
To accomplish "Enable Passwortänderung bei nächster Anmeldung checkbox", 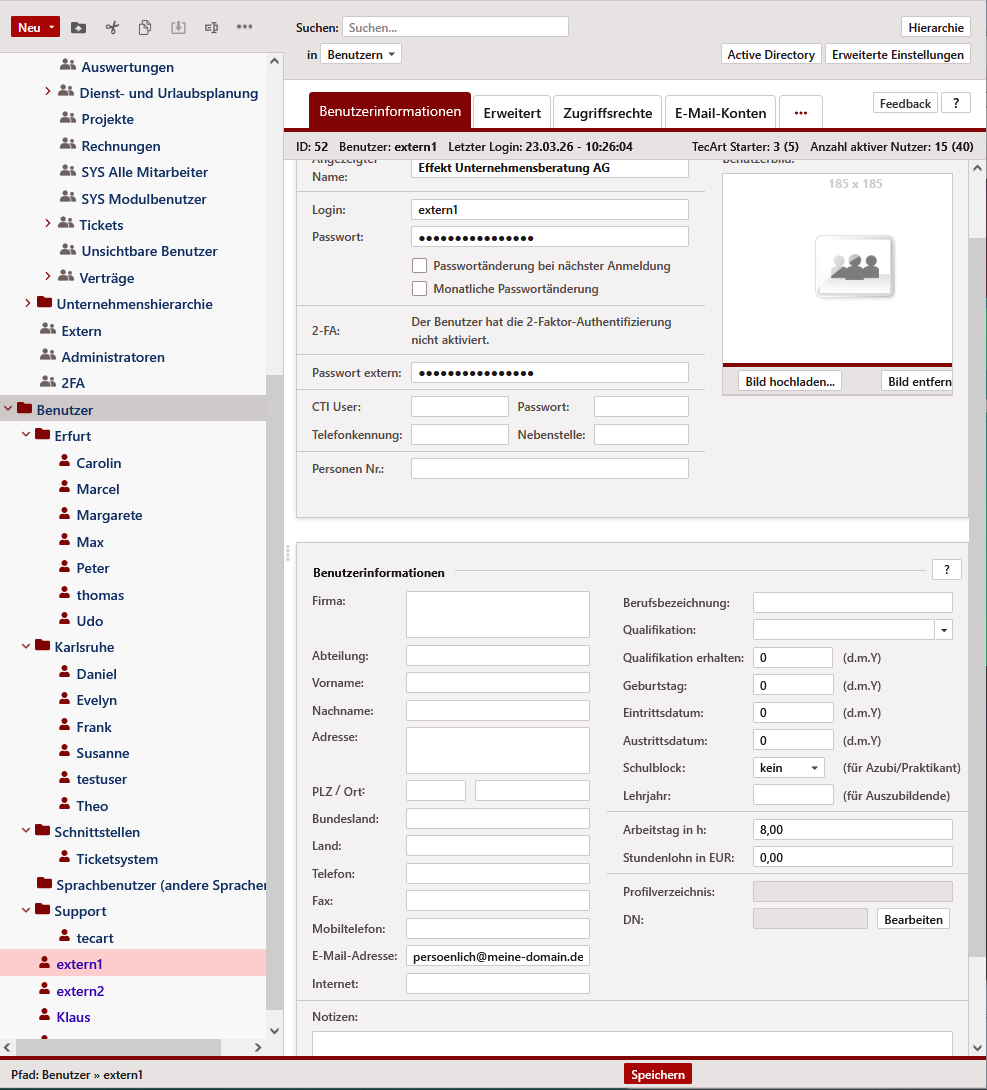I will pyautogui.click(x=420, y=266).
